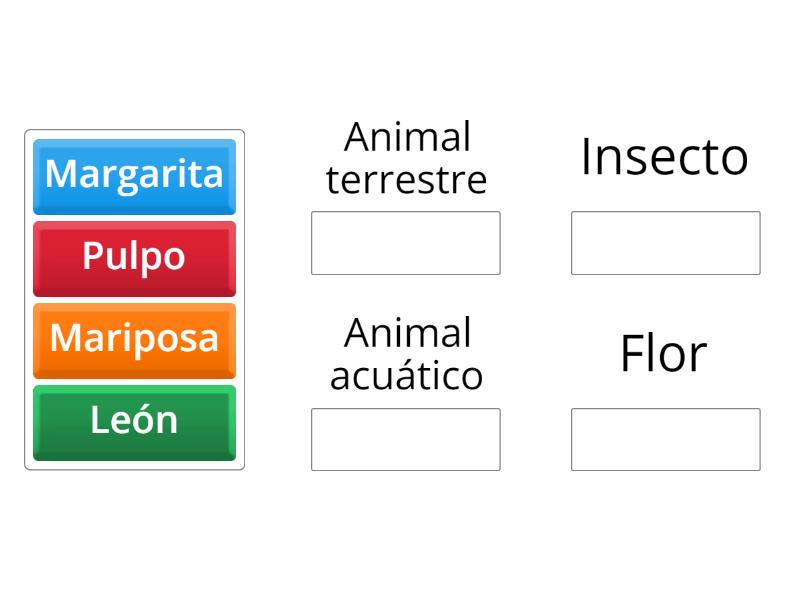Click the Animal acuático category label

pyautogui.click(x=405, y=352)
